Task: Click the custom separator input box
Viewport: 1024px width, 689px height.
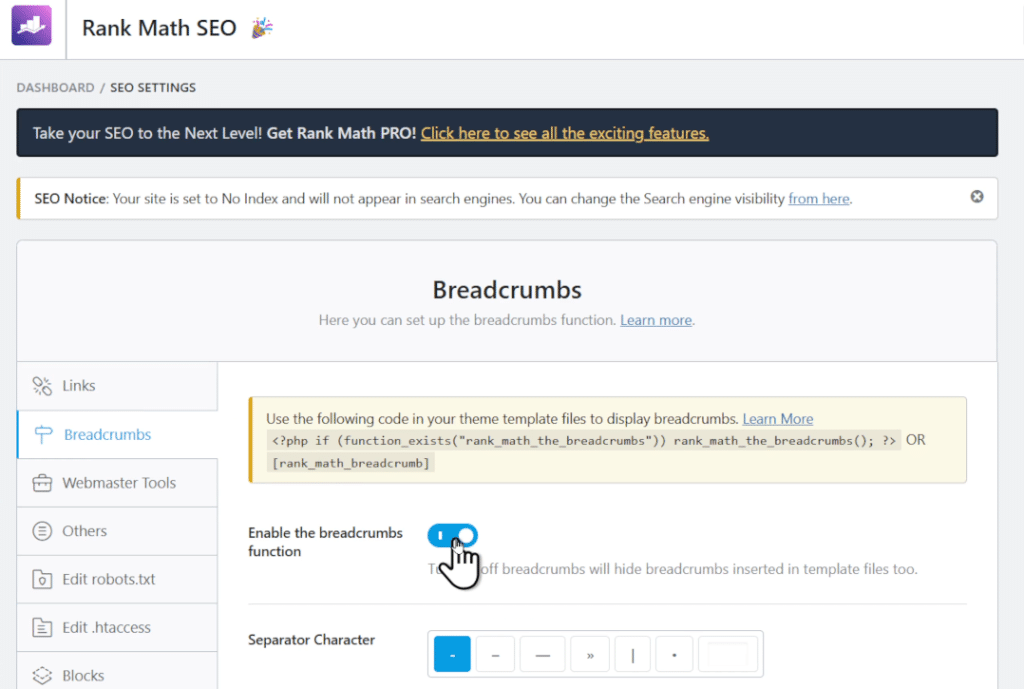Action: point(728,653)
